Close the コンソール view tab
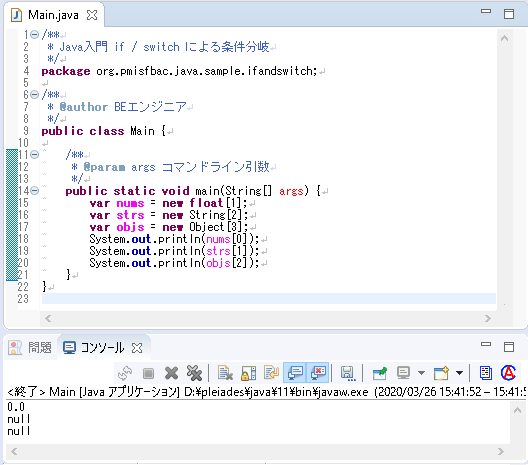528x465 pixels. click(x=137, y=348)
